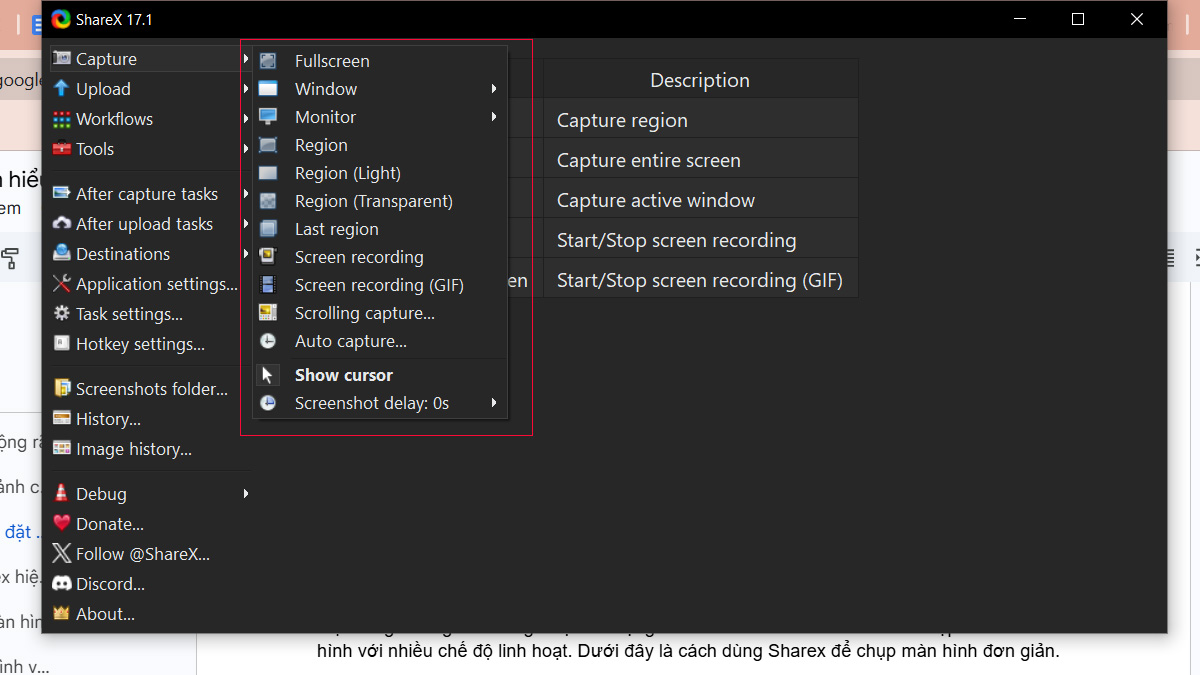Click the Region (Transparent) icon
Image resolution: width=1200 pixels, height=675 pixels.
click(x=268, y=201)
